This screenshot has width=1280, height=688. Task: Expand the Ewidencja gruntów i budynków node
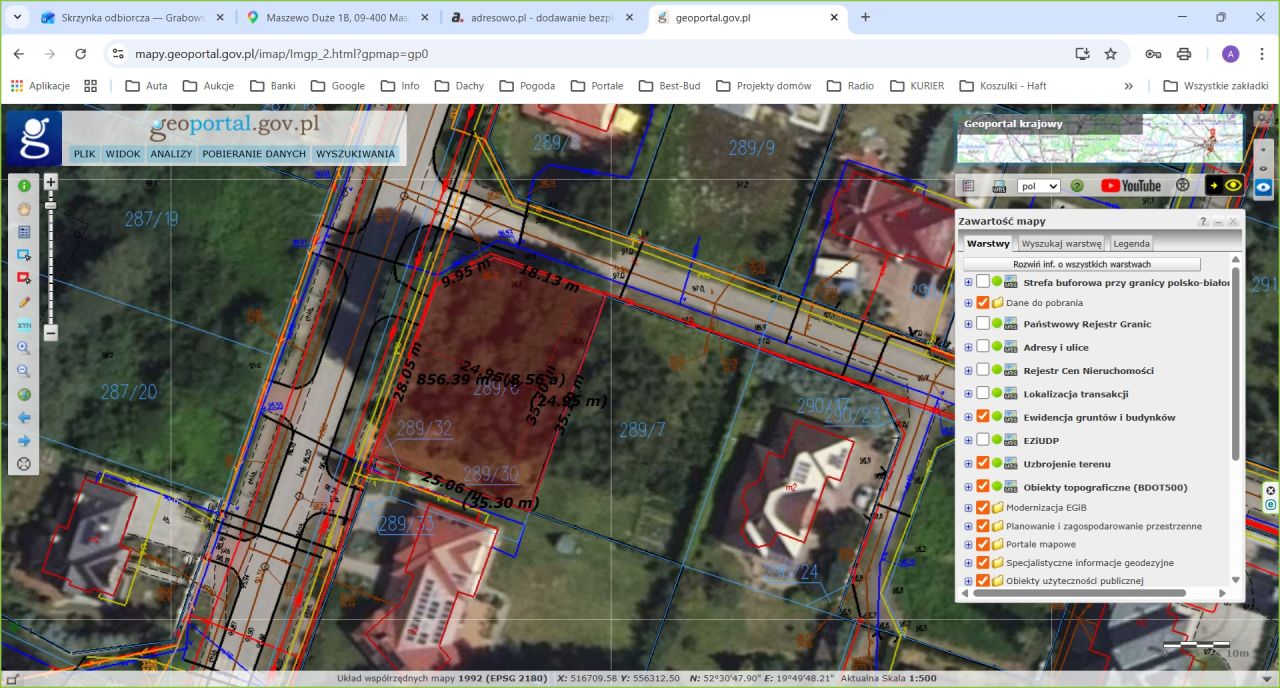pyautogui.click(x=968, y=417)
